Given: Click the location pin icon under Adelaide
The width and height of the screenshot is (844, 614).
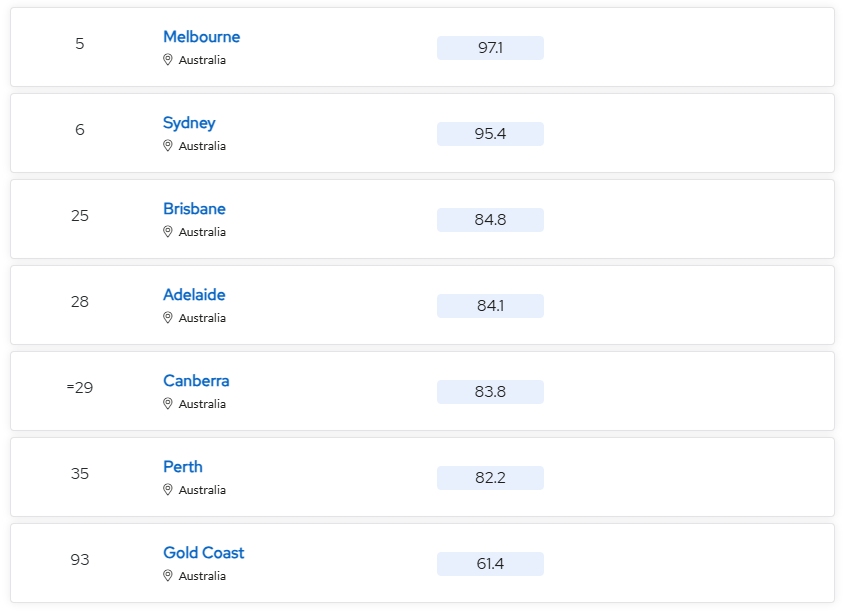Looking at the screenshot, I should tap(167, 318).
